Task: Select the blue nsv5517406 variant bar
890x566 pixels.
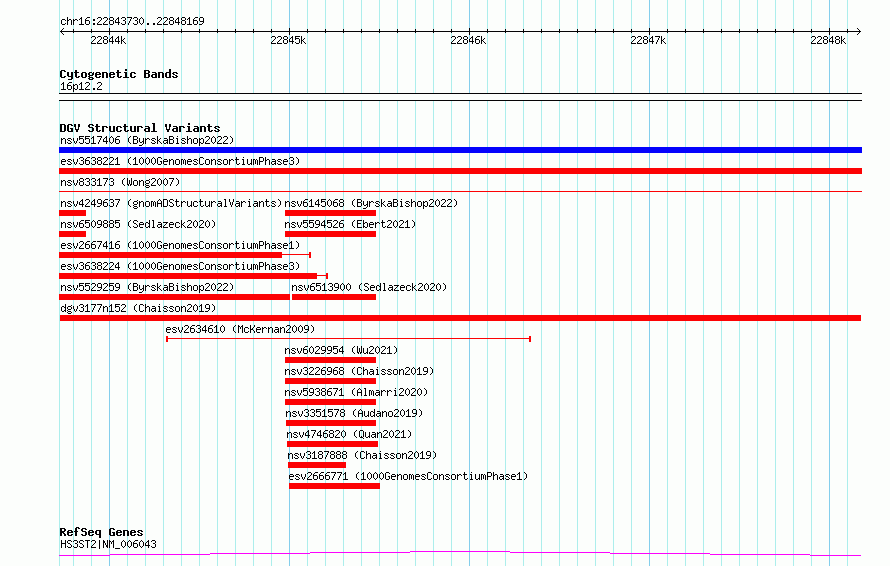Action: coord(460,150)
